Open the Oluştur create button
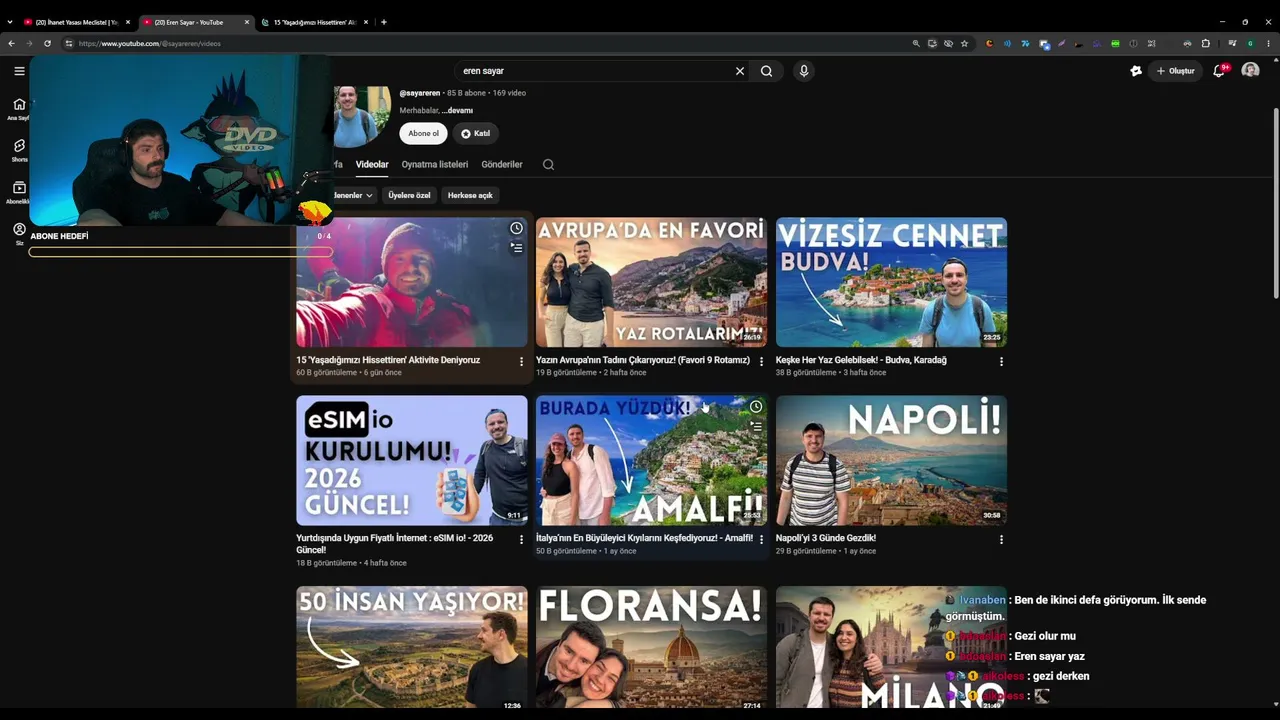1280x720 pixels. point(1175,71)
